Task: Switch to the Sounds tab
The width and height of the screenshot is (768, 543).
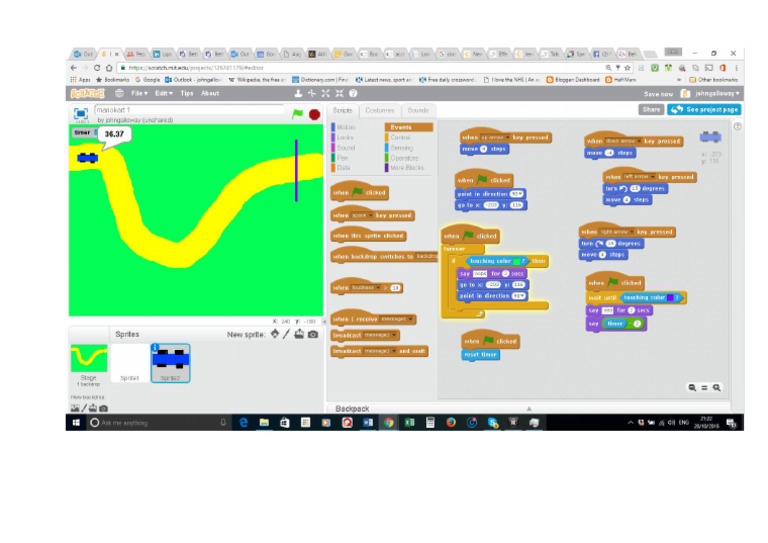Action: point(418,111)
